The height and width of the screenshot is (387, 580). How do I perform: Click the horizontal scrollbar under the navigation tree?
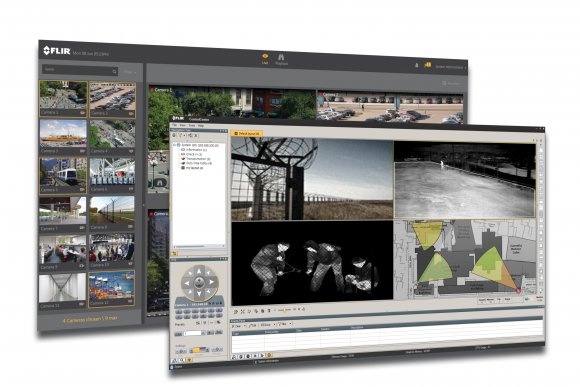point(198,246)
